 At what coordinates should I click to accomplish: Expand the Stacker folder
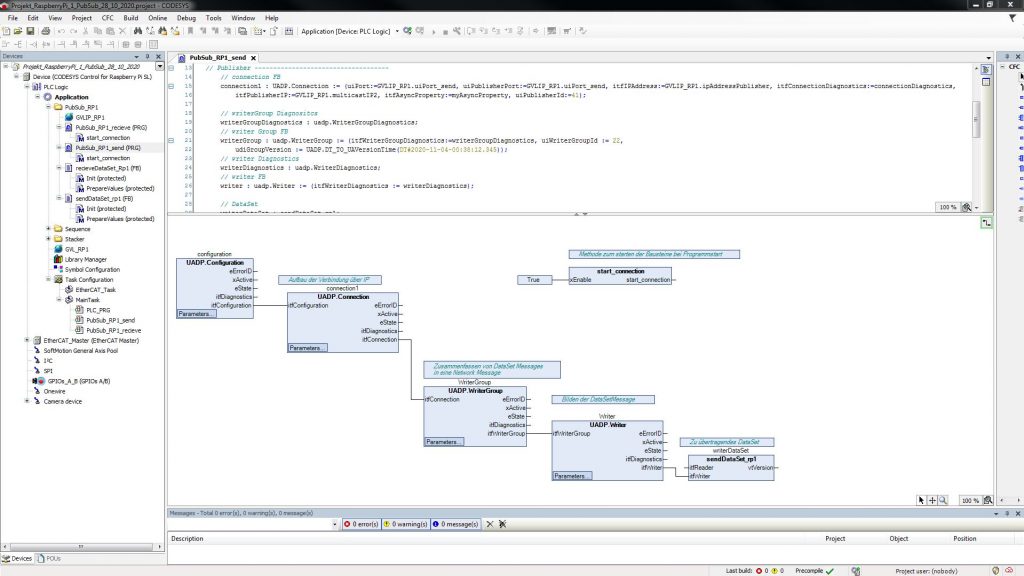pos(48,239)
